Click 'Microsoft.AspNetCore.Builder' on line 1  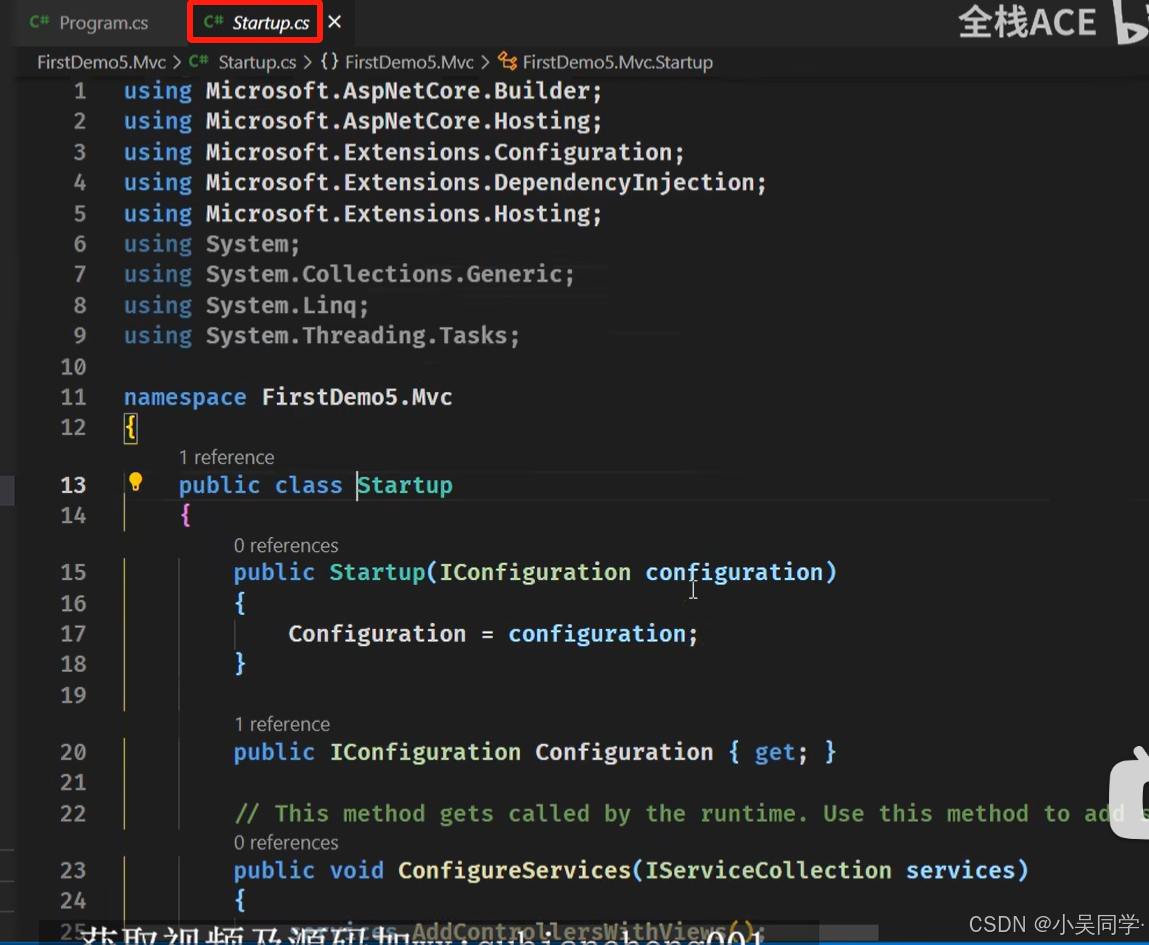pos(398,91)
